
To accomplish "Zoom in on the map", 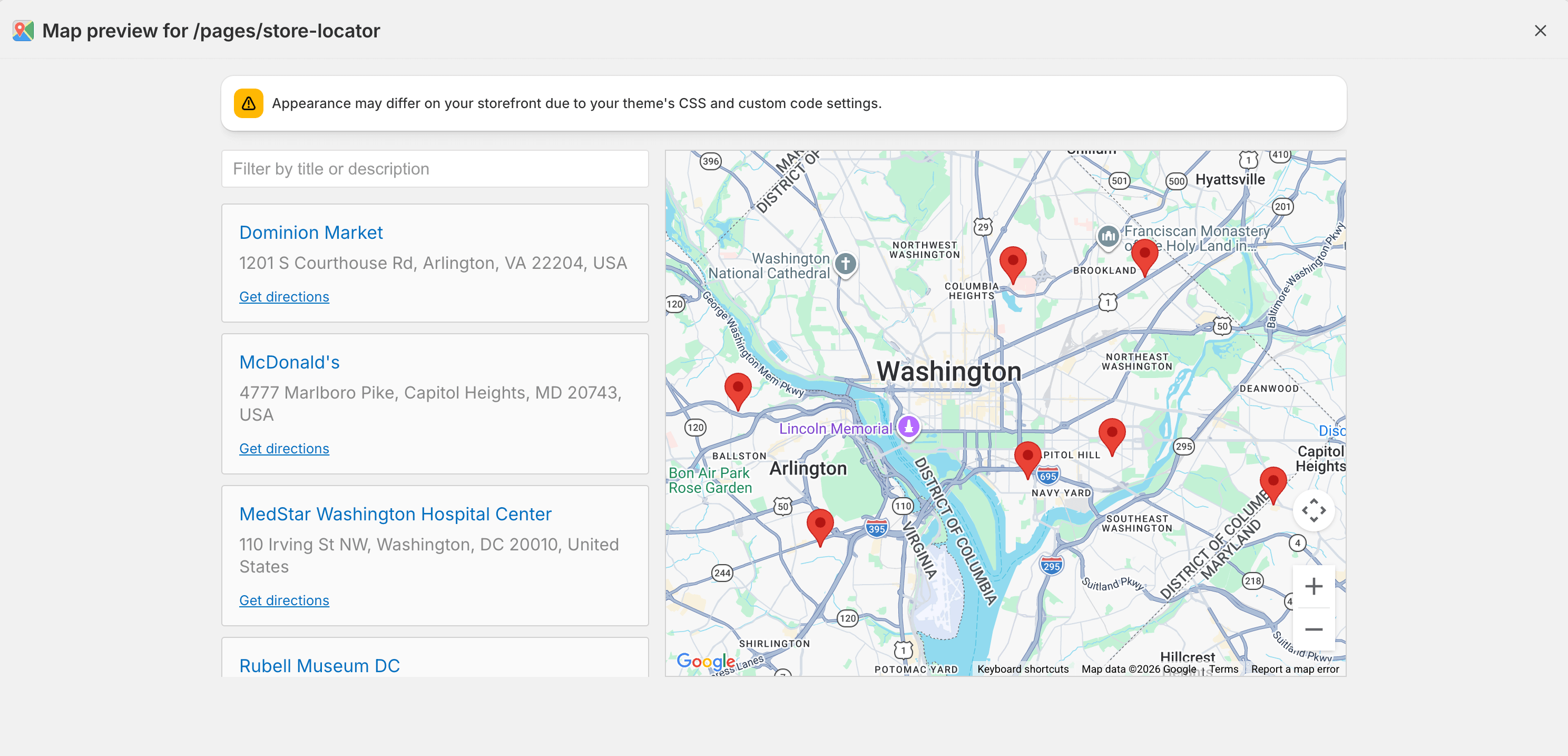I will click(1314, 585).
